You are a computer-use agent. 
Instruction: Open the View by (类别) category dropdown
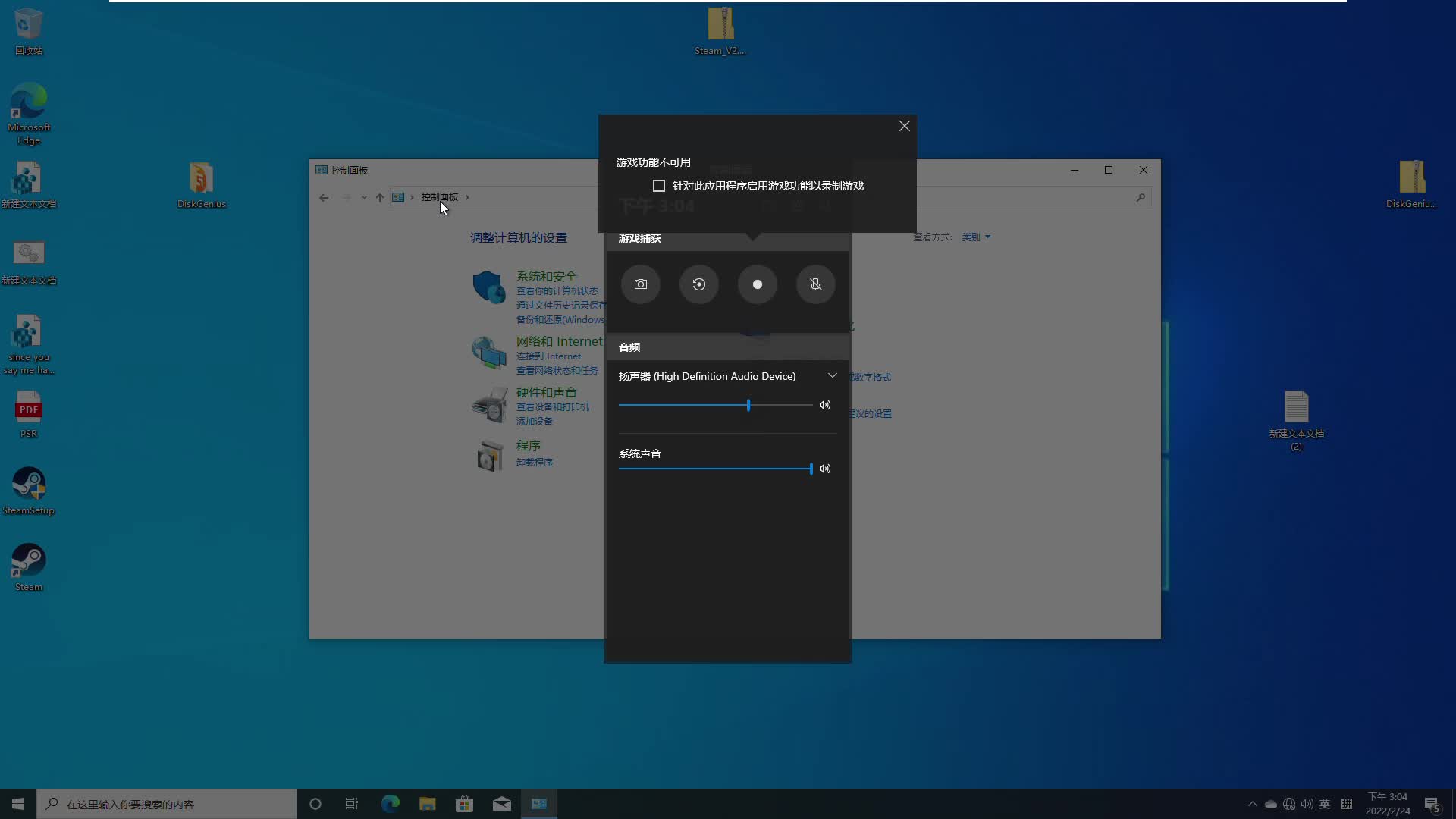click(976, 237)
